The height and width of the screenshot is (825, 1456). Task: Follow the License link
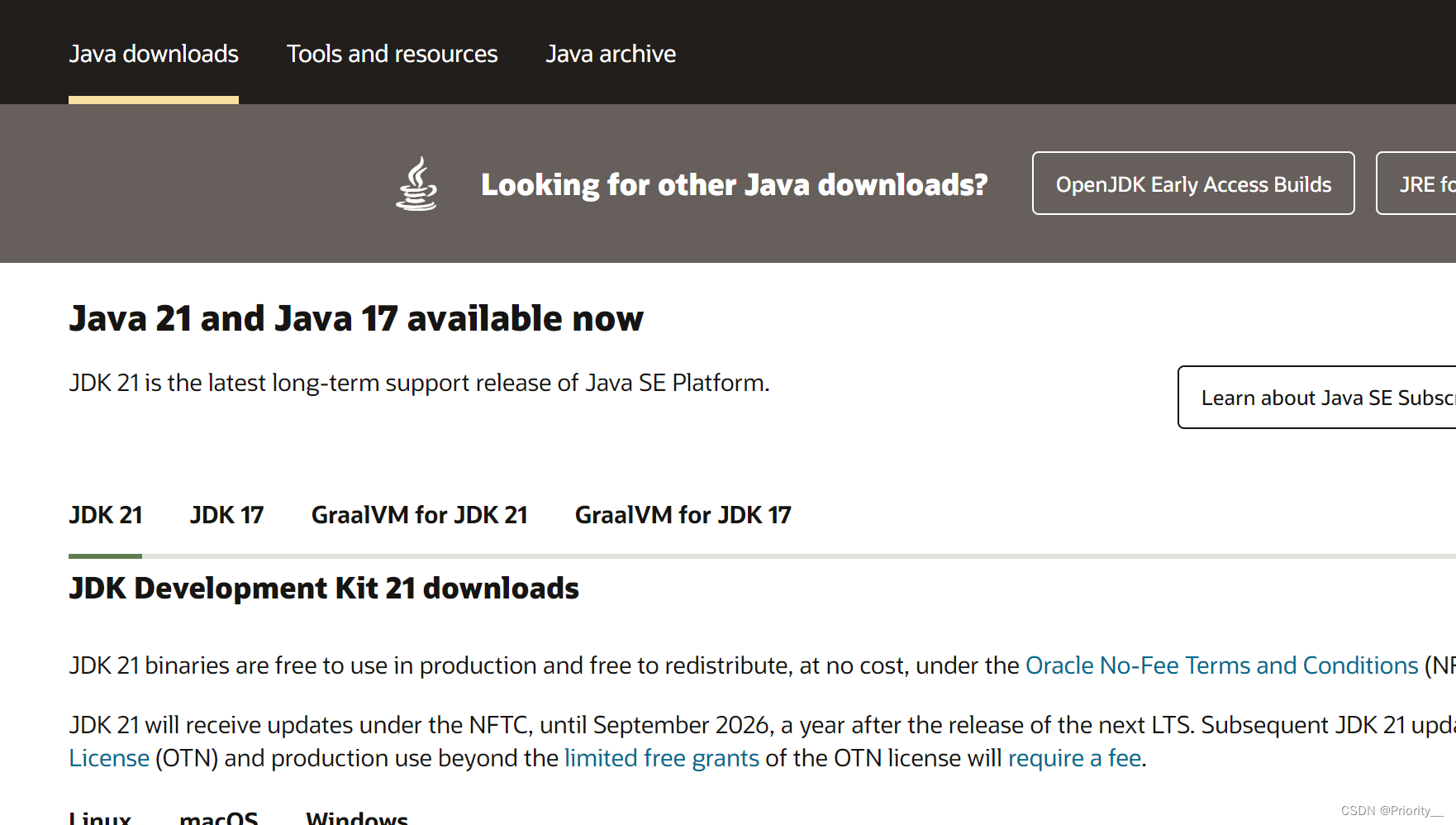(x=109, y=758)
